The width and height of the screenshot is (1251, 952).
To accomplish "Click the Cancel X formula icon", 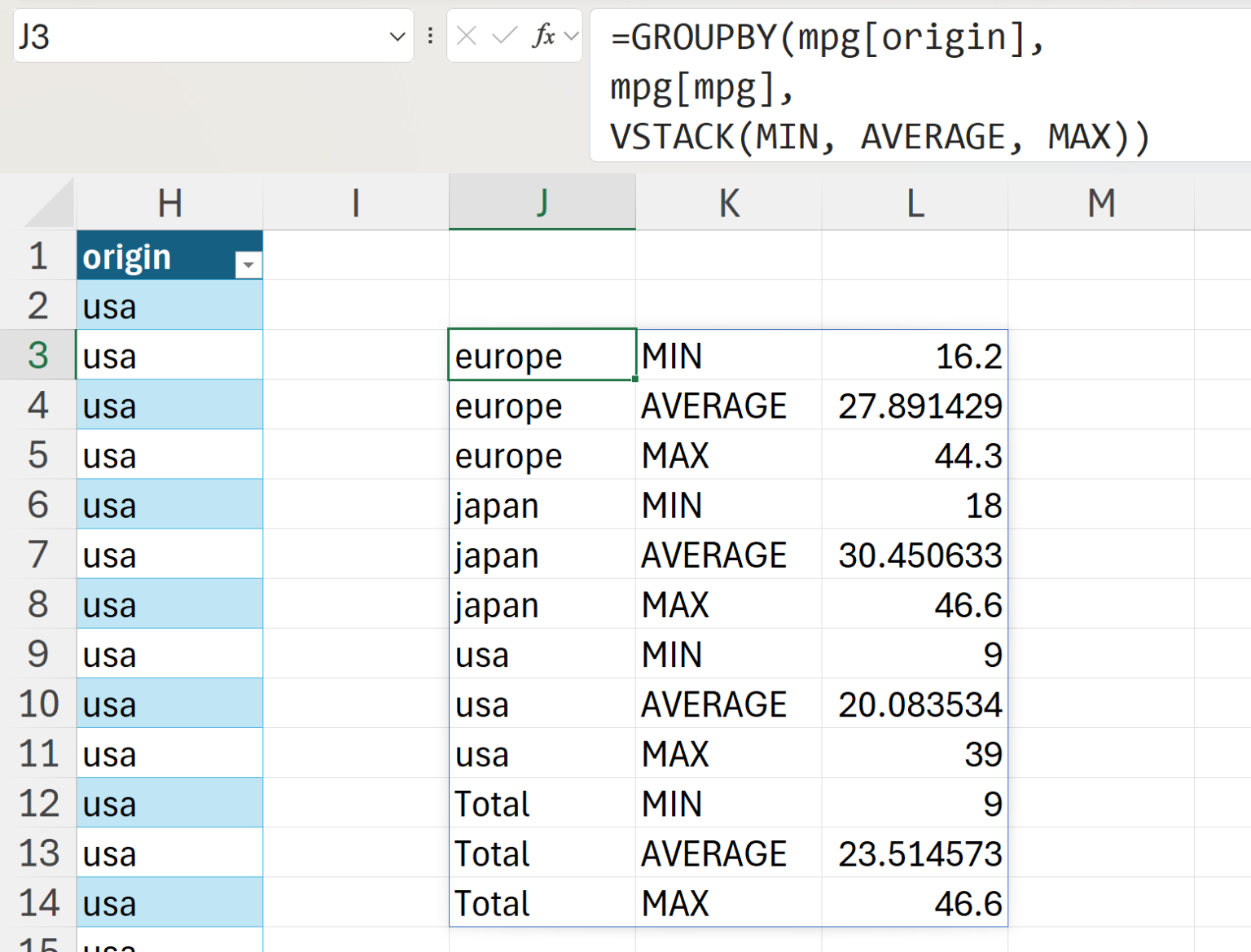I will point(467,36).
